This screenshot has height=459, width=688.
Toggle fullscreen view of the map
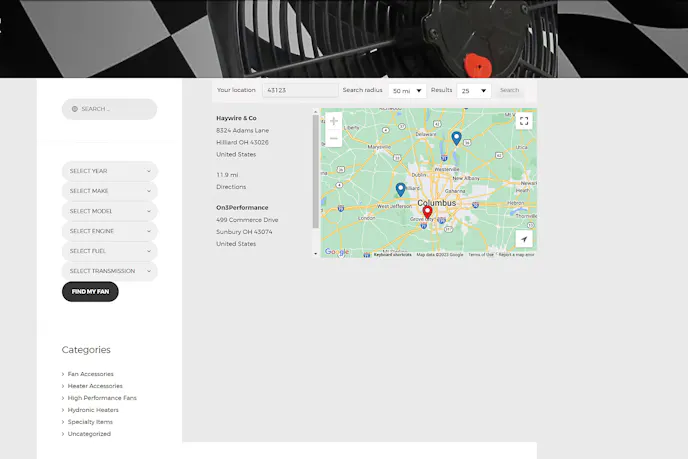523,121
